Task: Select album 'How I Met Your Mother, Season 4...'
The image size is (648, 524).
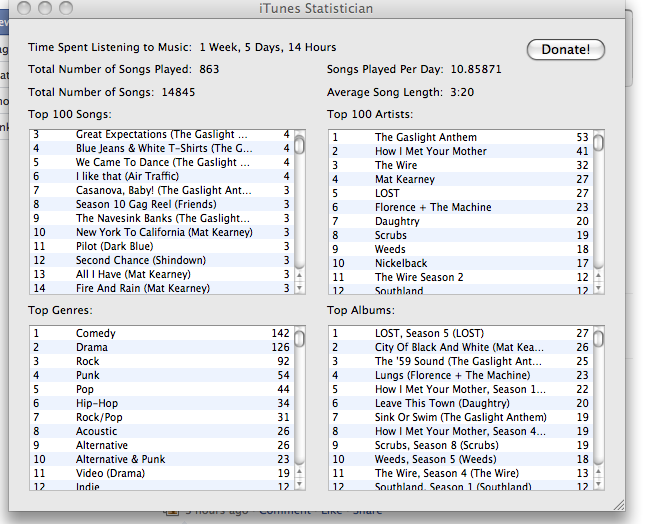Action: [461, 431]
